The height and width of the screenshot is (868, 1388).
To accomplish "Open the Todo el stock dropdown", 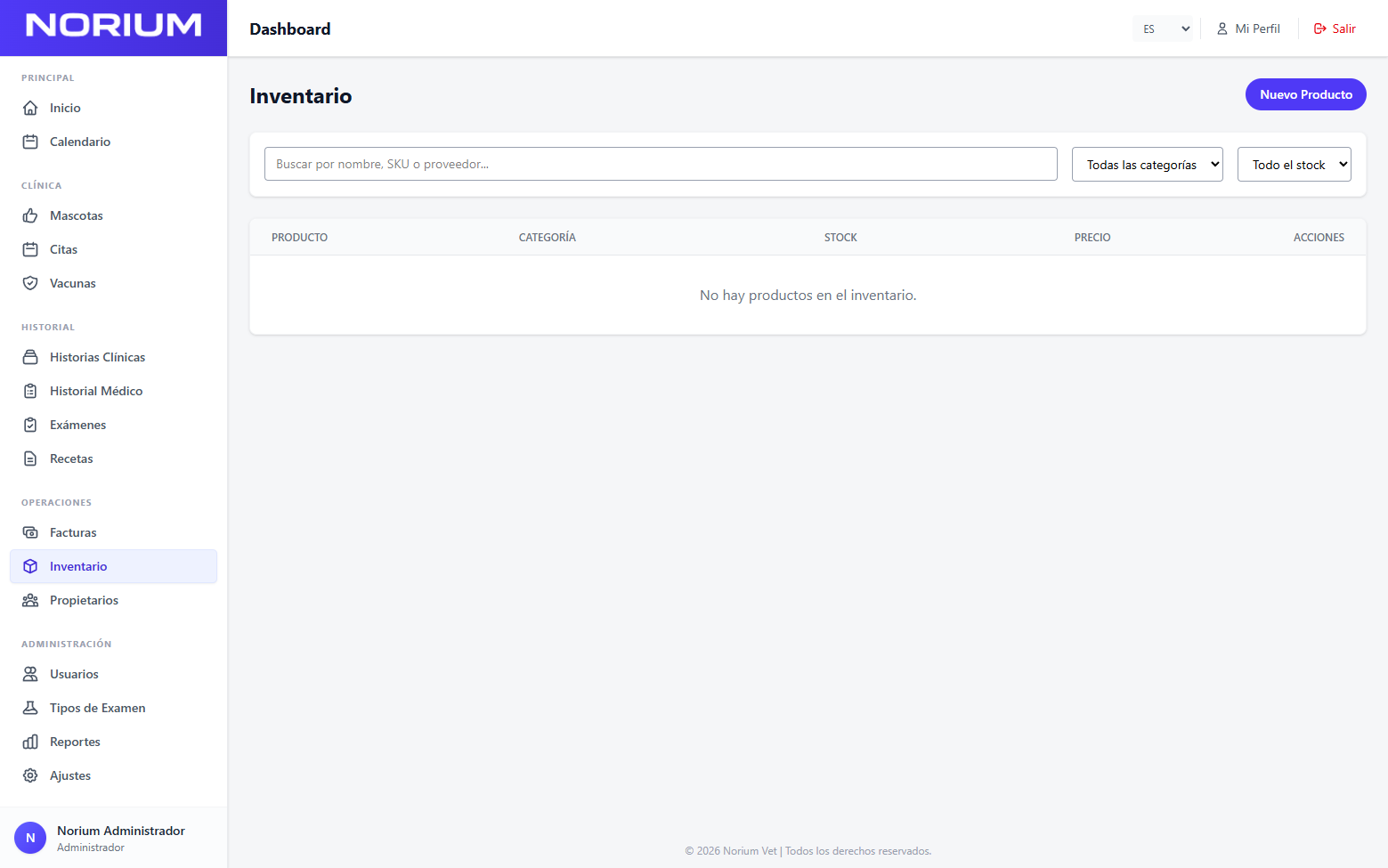I will (x=1294, y=165).
